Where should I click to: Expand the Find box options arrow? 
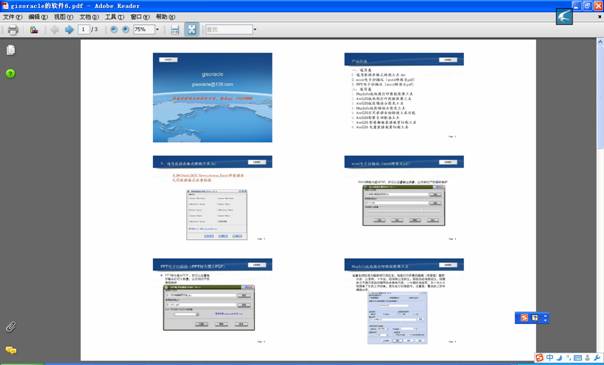(255, 29)
